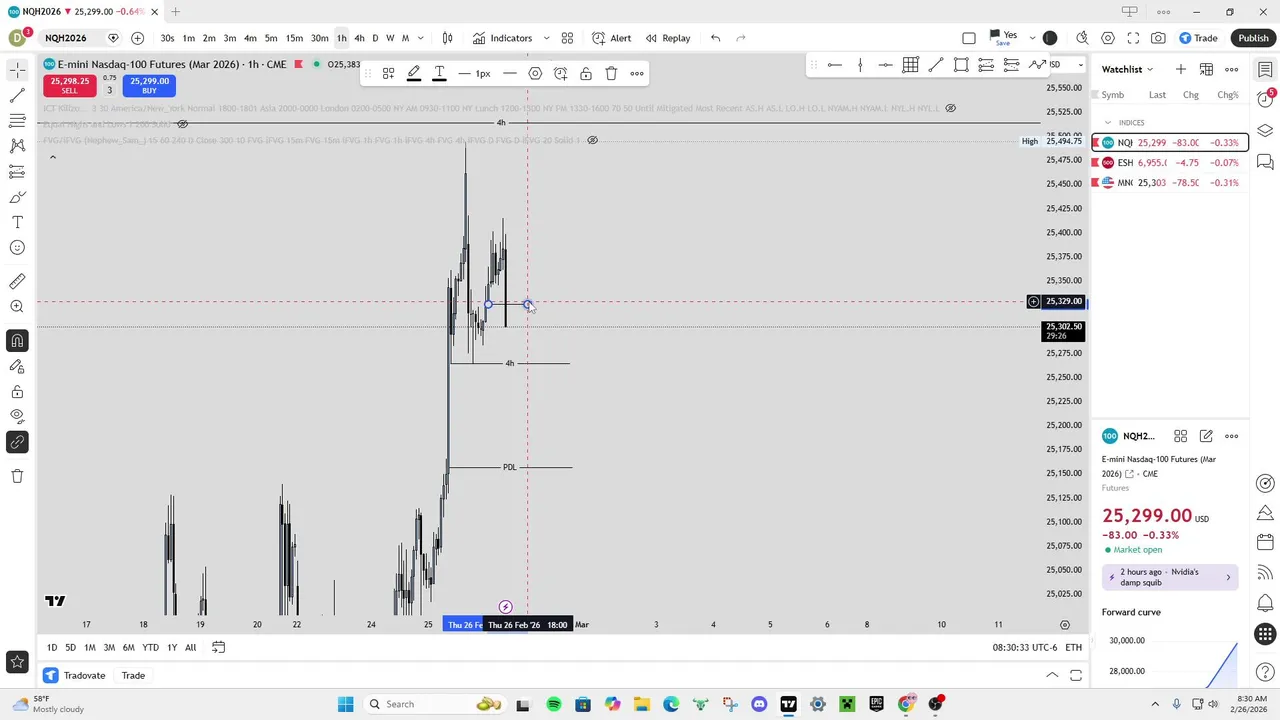Select the 30s timeframe
Viewport: 1280px width, 720px height.
click(167, 38)
